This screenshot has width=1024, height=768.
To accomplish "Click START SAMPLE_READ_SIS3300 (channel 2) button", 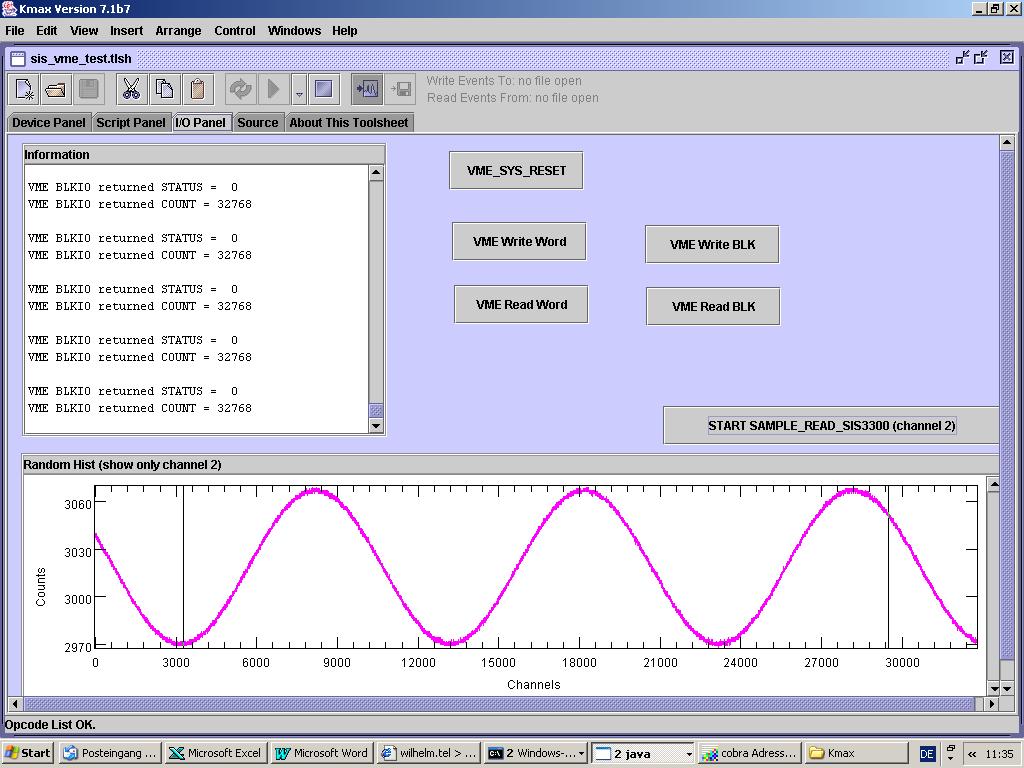I will click(831, 426).
